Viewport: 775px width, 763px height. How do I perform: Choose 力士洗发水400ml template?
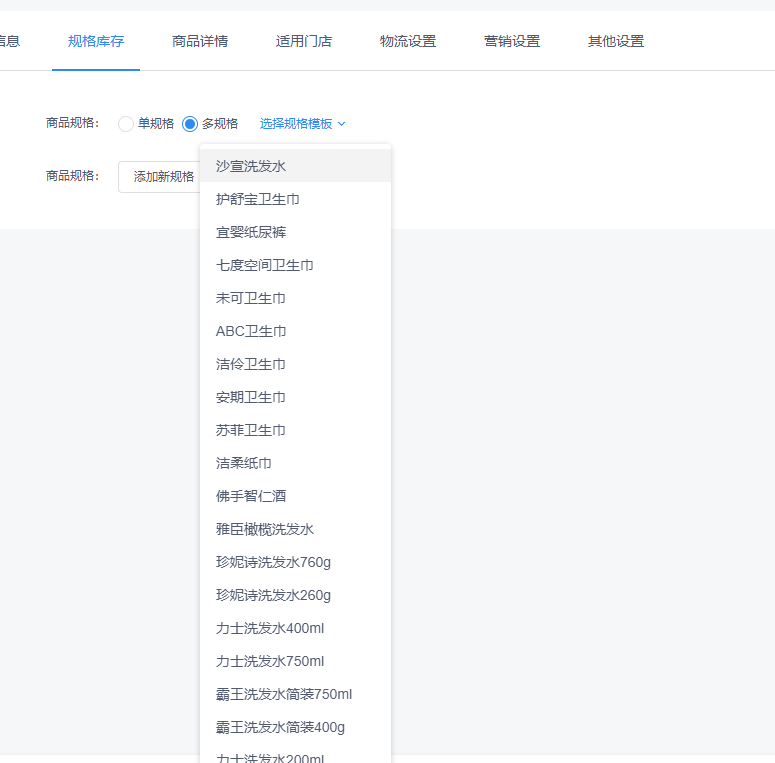[296, 628]
